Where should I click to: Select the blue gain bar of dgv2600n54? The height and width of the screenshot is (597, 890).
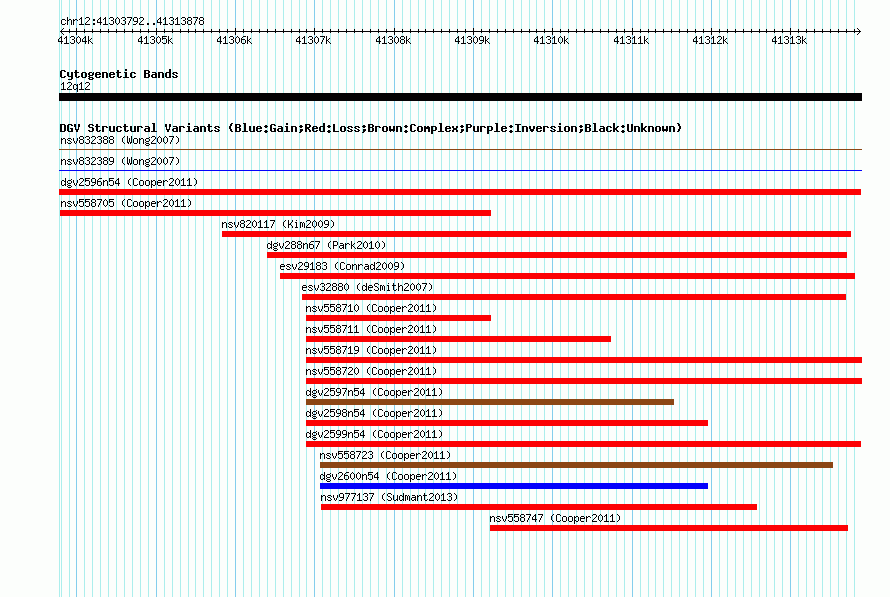(x=514, y=486)
